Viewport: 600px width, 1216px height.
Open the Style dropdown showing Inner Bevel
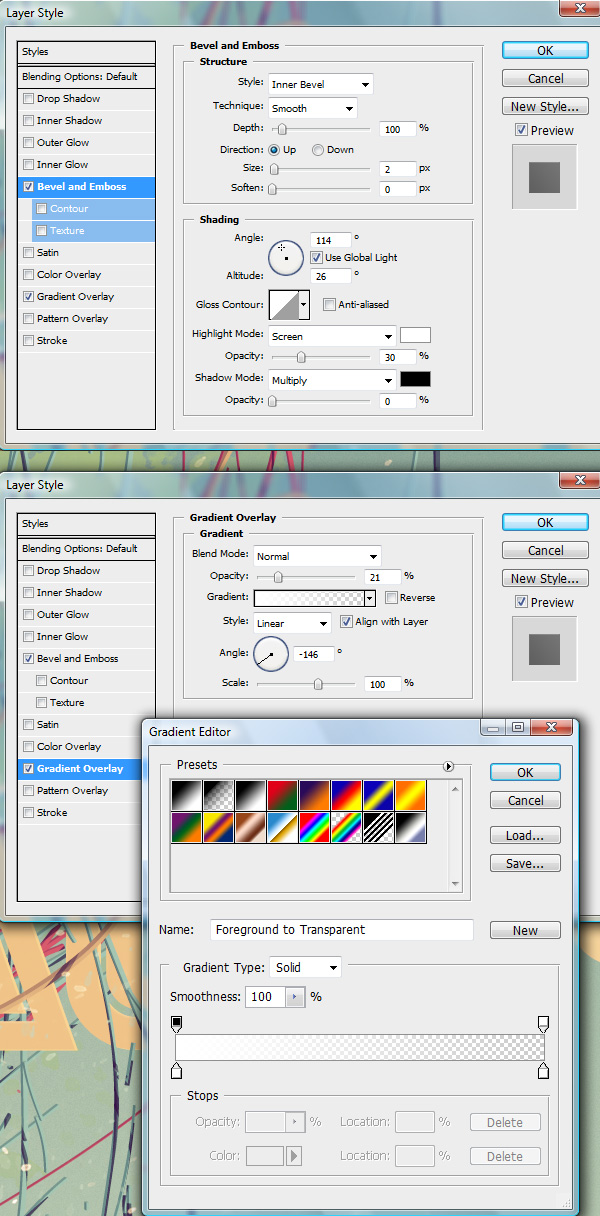pos(320,84)
